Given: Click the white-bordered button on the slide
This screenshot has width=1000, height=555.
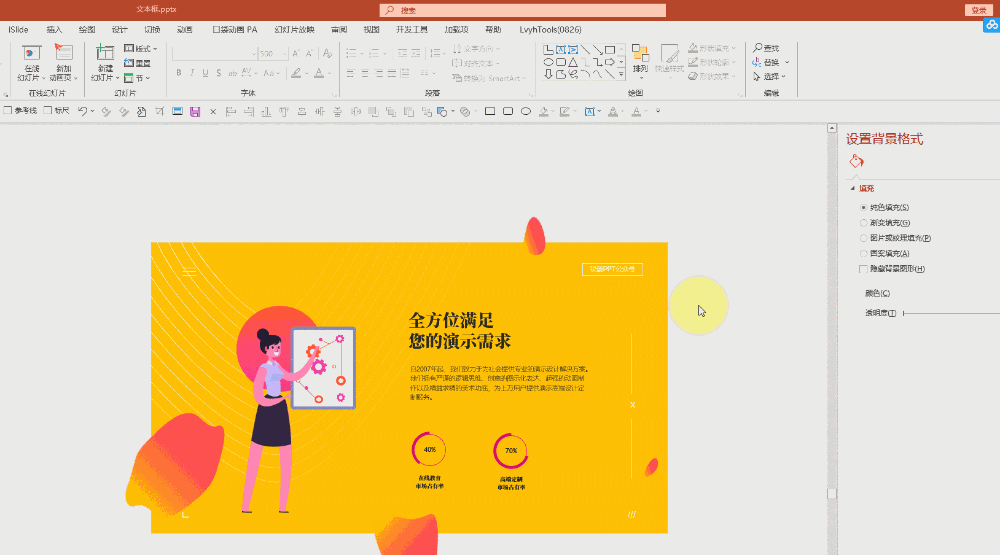Looking at the screenshot, I should point(612,269).
